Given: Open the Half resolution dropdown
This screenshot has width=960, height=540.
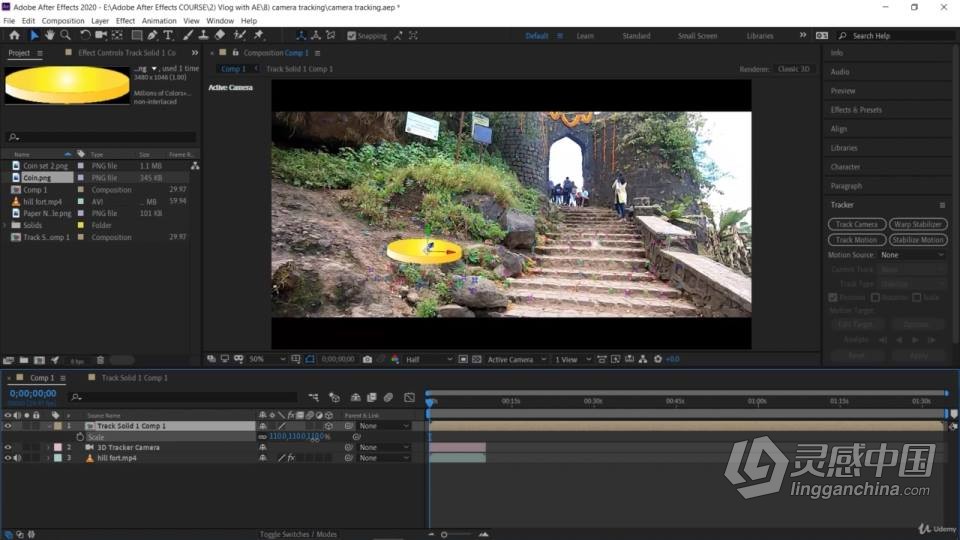Looking at the screenshot, I should click(429, 359).
